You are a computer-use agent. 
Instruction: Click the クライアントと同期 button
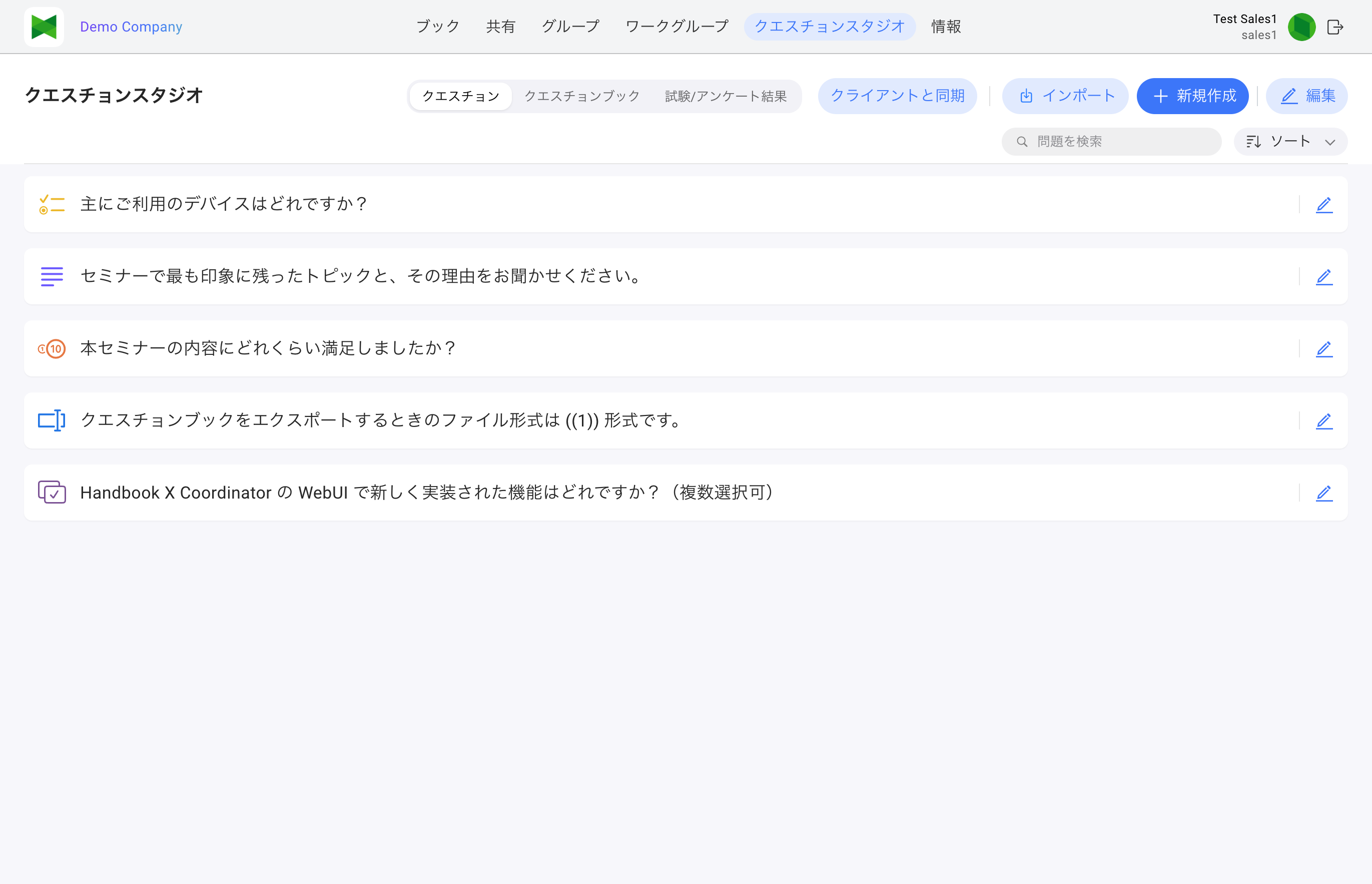898,96
